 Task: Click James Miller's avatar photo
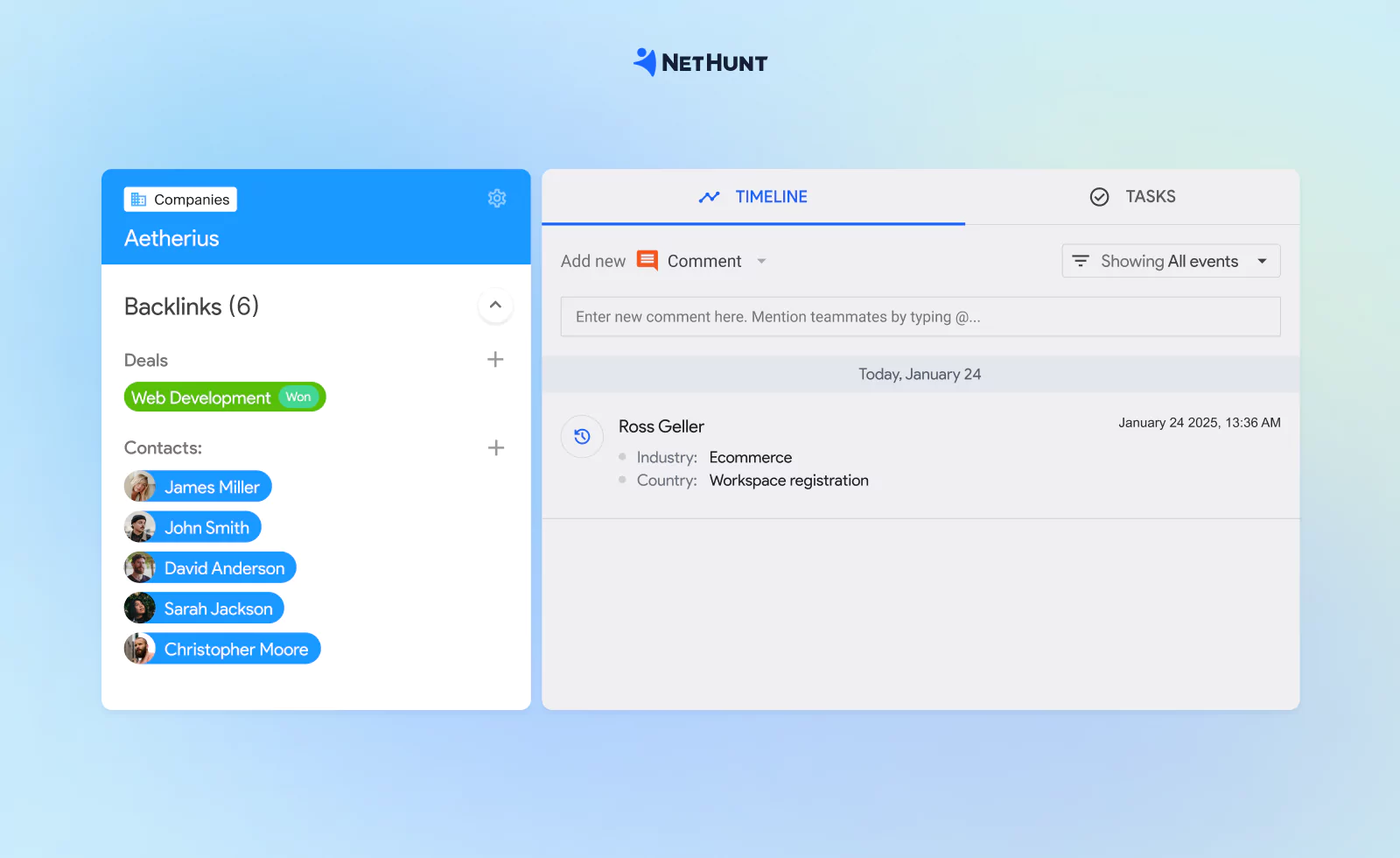tap(140, 487)
